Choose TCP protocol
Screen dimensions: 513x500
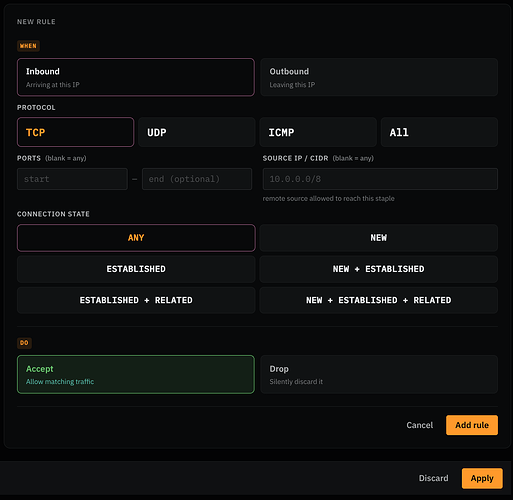coord(75,132)
